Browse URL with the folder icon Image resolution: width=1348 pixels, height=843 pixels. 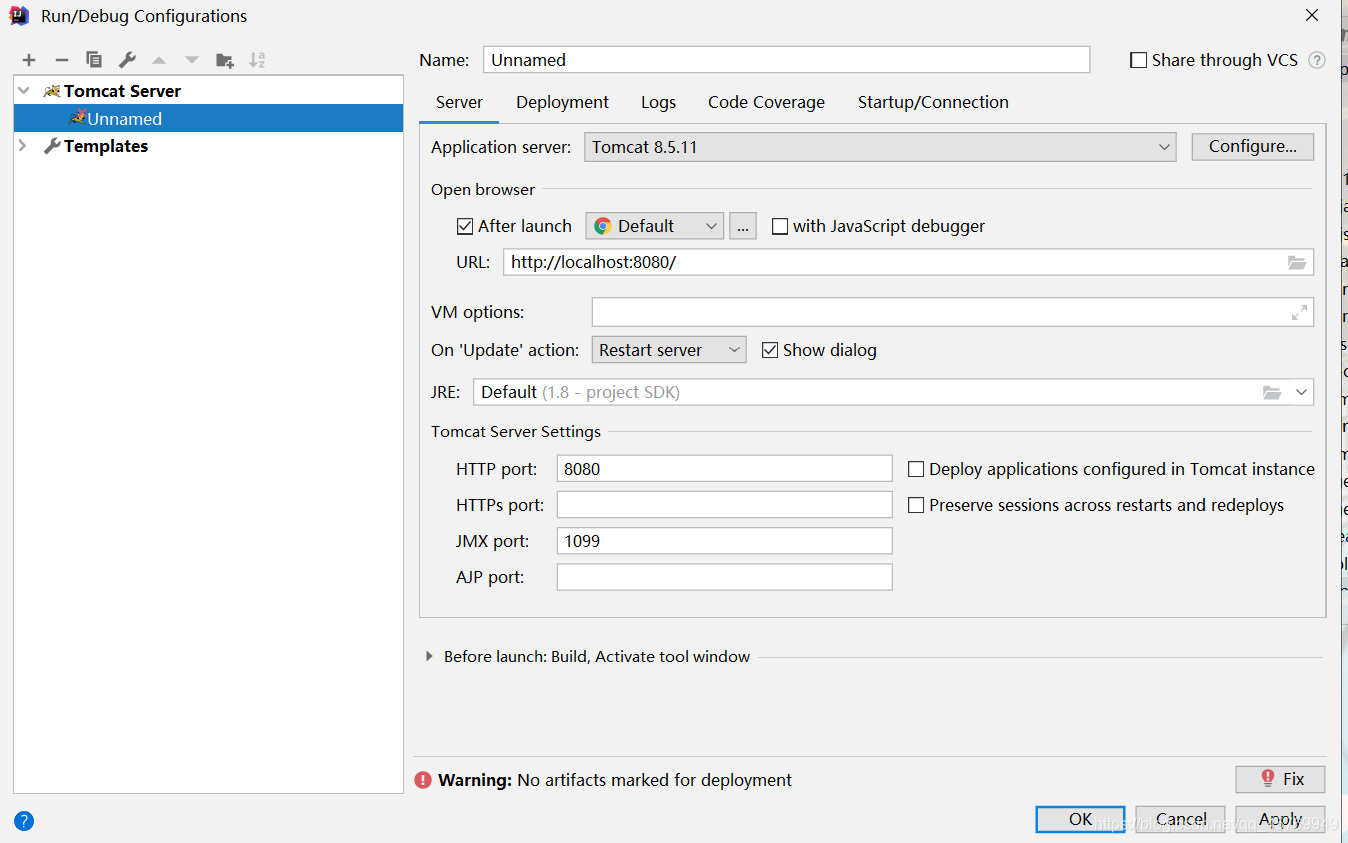coord(1297,263)
